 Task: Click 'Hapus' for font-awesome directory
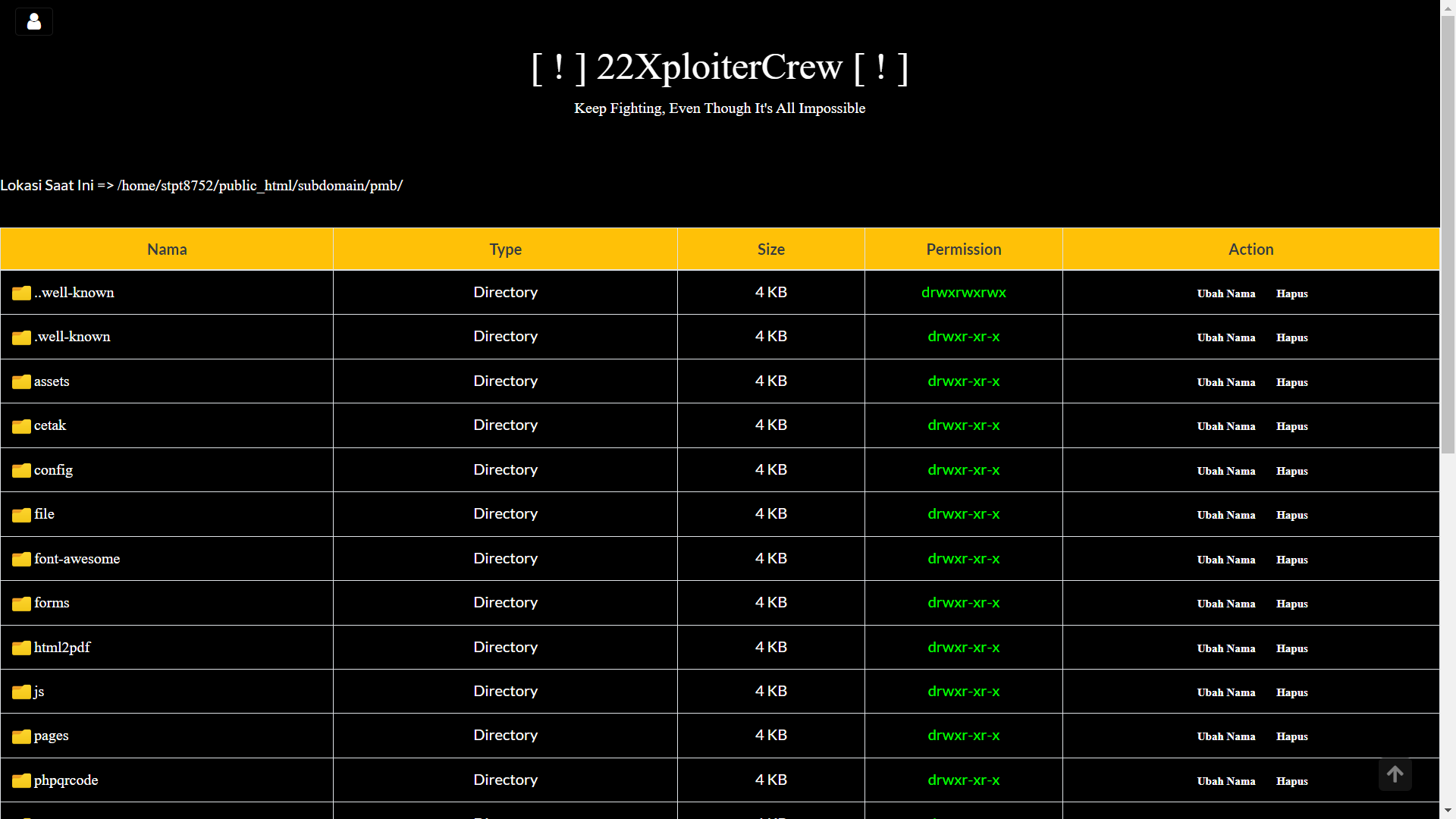click(x=1292, y=559)
